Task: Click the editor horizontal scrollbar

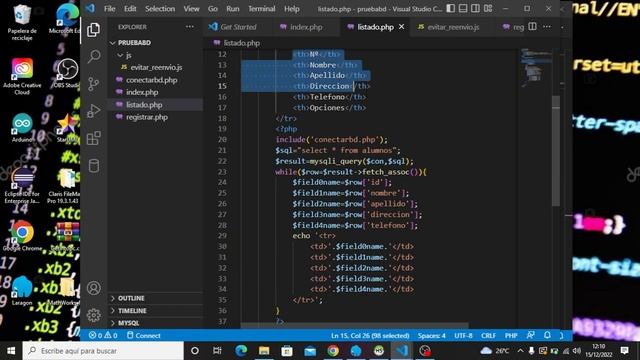Action: click(354, 326)
